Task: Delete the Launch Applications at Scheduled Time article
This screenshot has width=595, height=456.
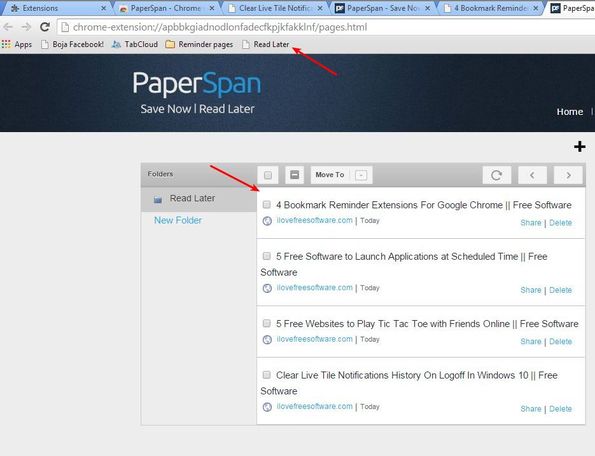Action: 560,290
